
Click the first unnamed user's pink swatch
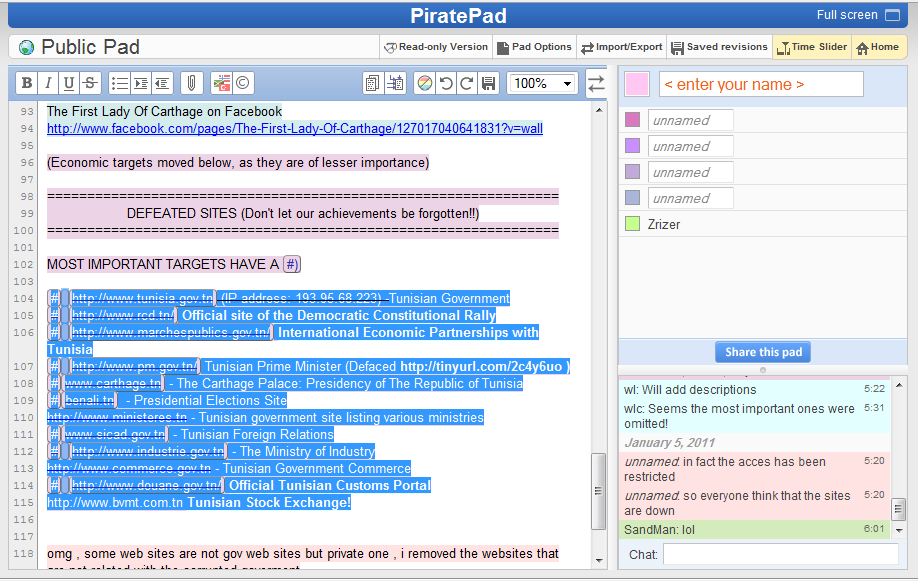[x=632, y=119]
